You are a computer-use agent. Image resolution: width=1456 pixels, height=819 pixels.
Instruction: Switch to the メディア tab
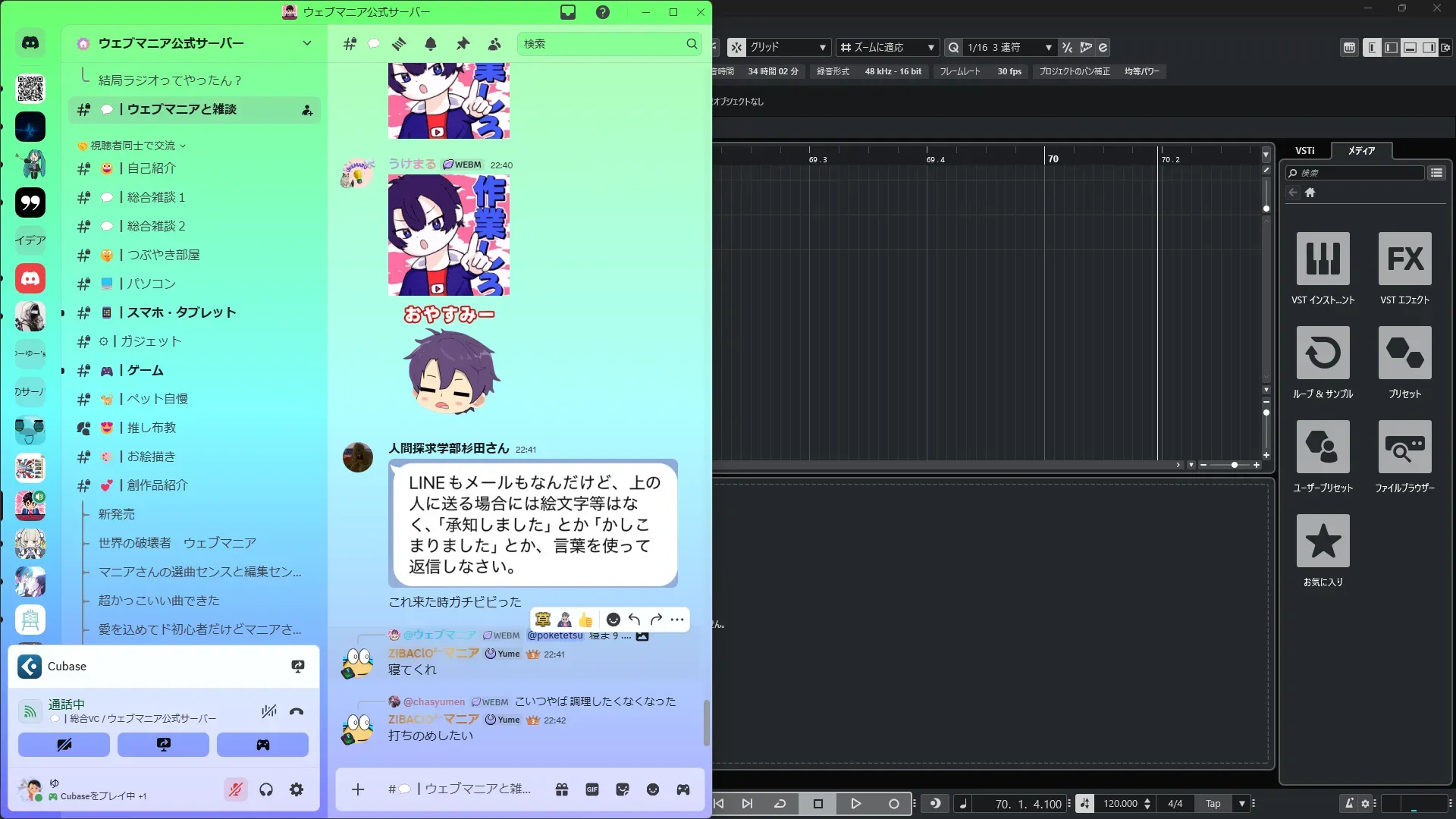click(1361, 151)
